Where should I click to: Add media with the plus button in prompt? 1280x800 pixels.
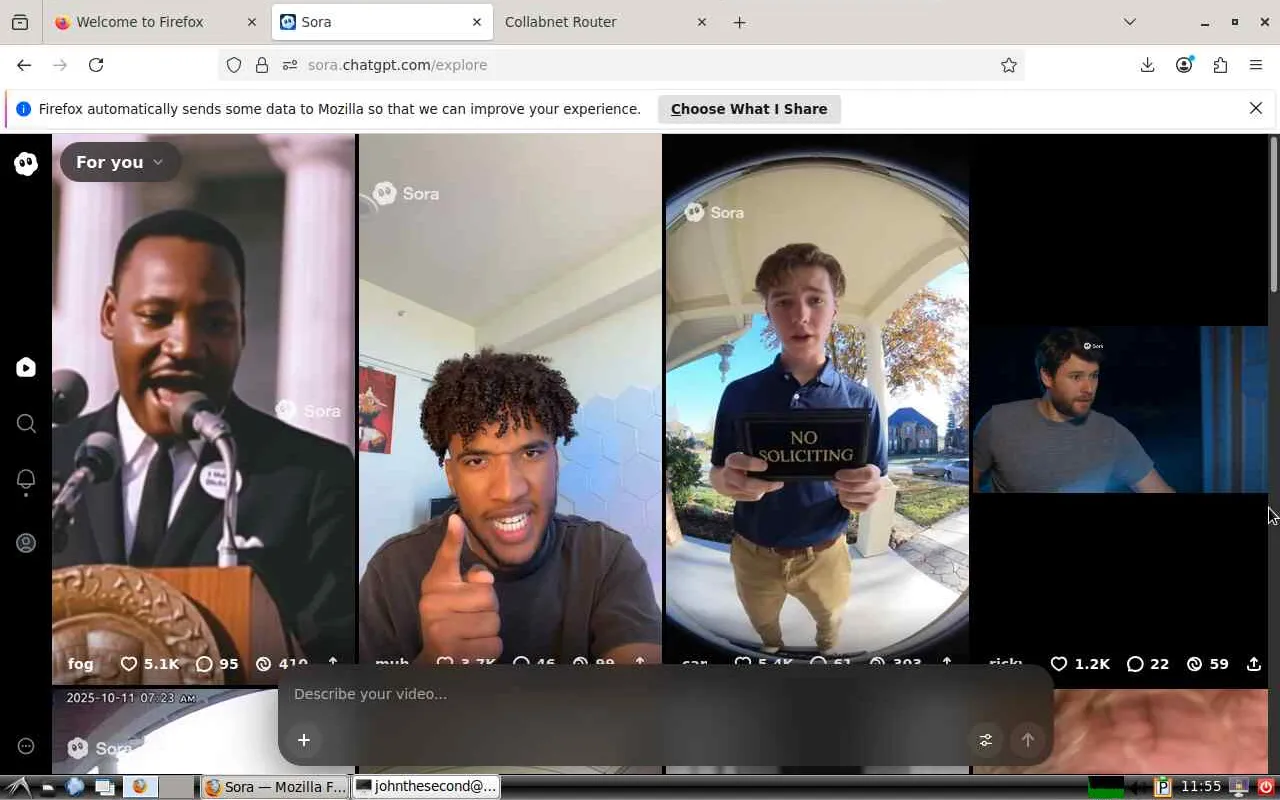(304, 740)
